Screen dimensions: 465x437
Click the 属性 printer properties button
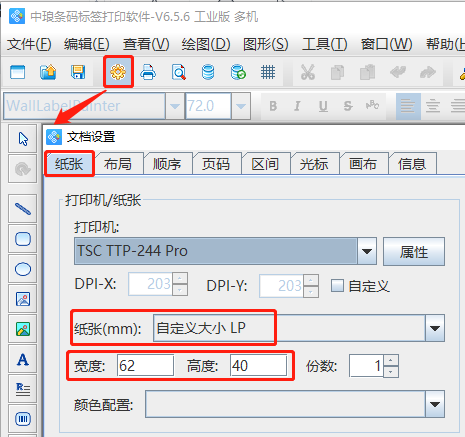pos(414,252)
